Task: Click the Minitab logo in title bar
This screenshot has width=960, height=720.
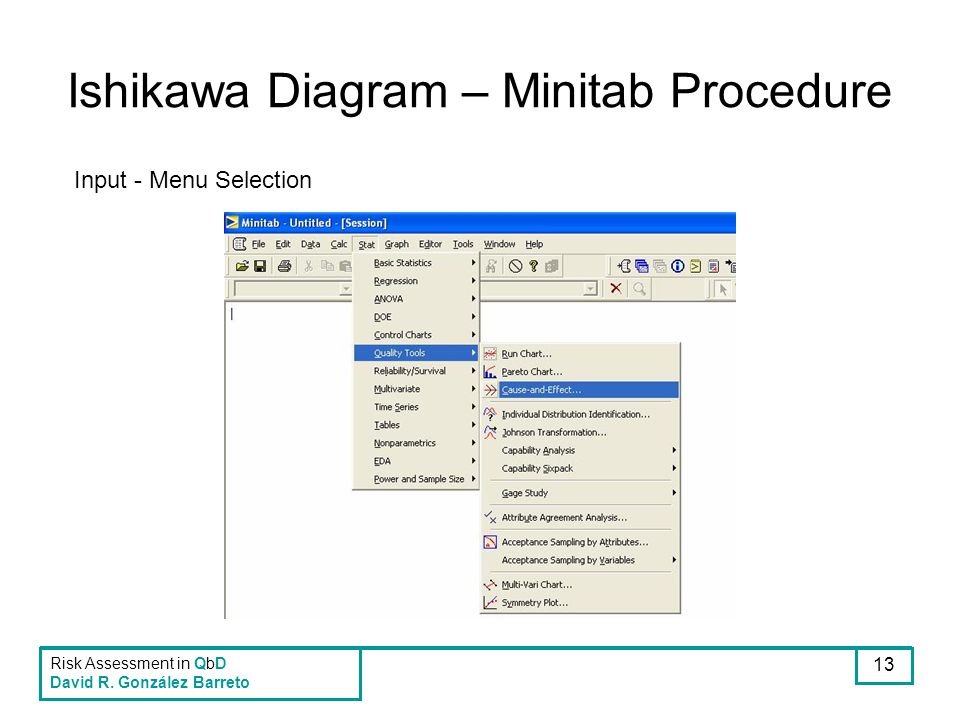Action: pyautogui.click(x=232, y=223)
